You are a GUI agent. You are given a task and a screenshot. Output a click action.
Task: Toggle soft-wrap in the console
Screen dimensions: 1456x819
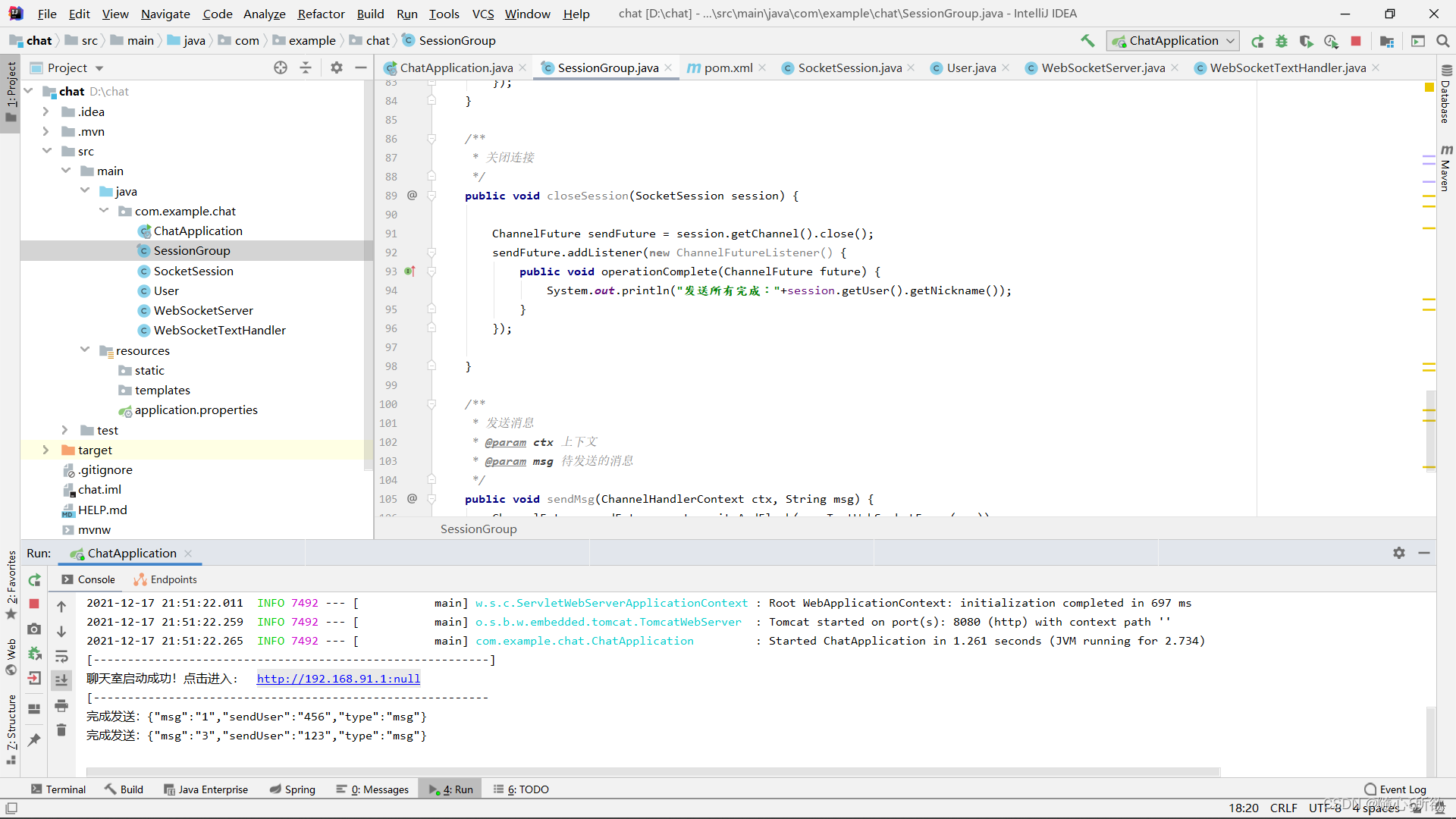(61, 656)
